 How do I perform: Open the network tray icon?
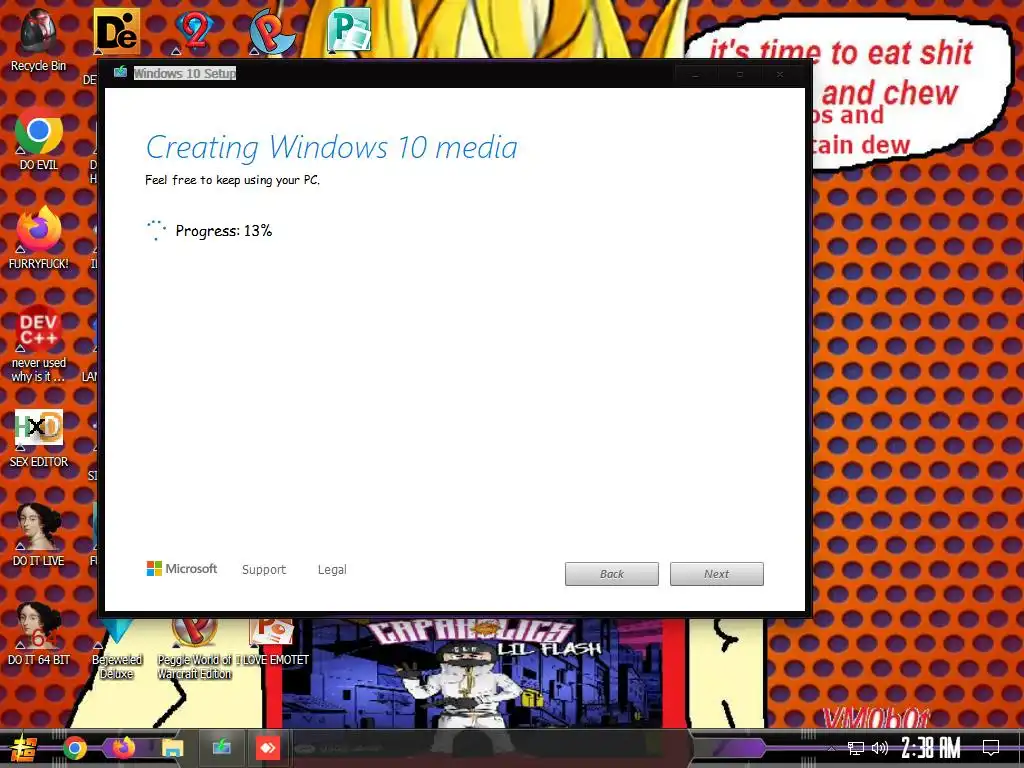(856, 748)
